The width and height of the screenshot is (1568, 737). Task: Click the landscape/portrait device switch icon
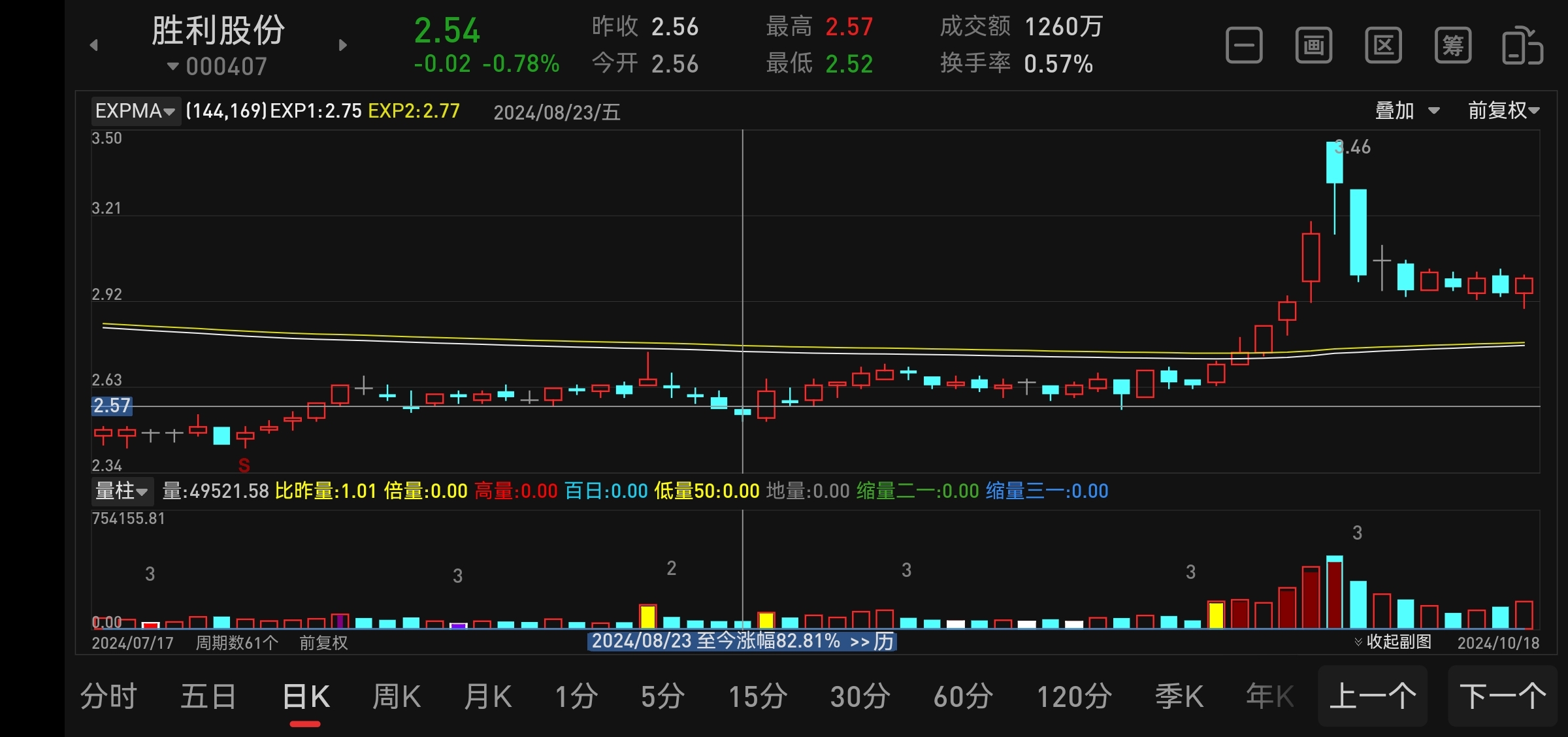(x=1522, y=46)
